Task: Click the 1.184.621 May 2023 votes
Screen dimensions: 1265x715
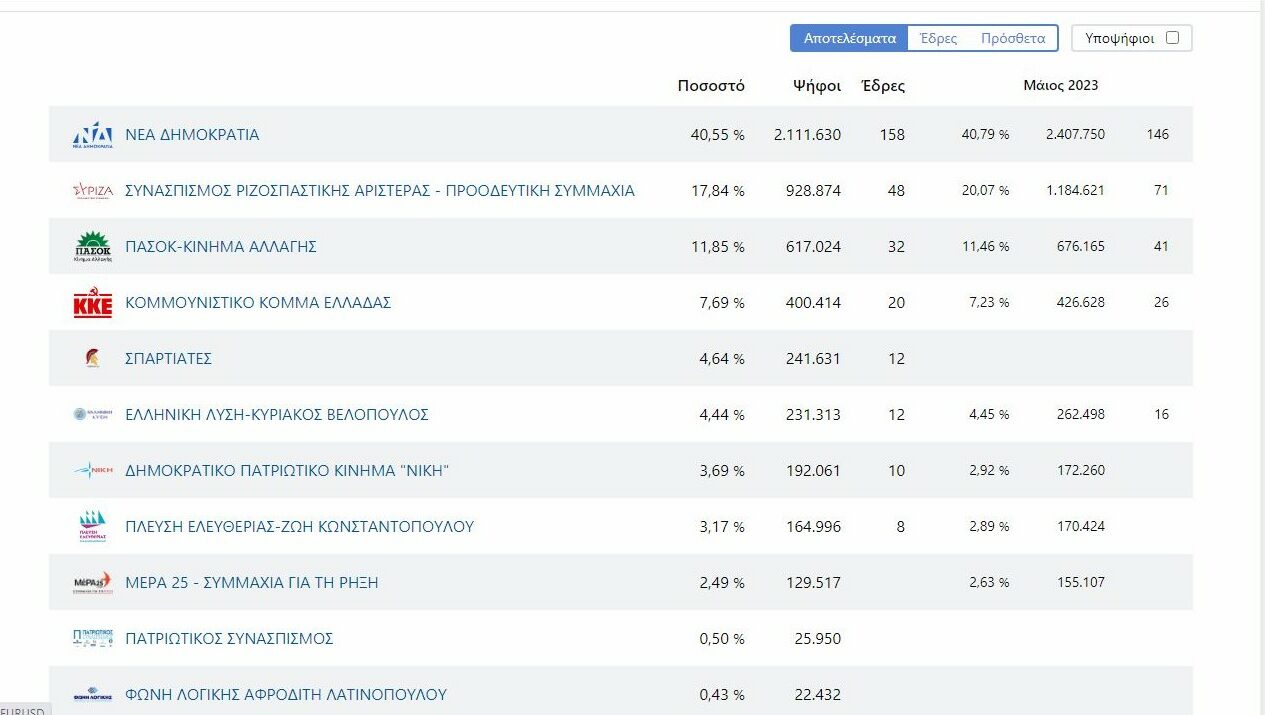Action: coord(1076,190)
